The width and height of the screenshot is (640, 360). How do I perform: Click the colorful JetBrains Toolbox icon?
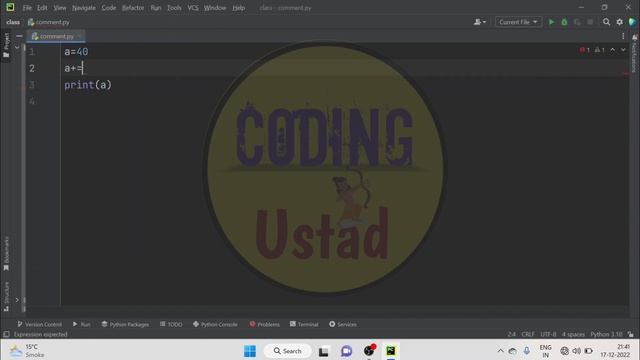(633, 22)
